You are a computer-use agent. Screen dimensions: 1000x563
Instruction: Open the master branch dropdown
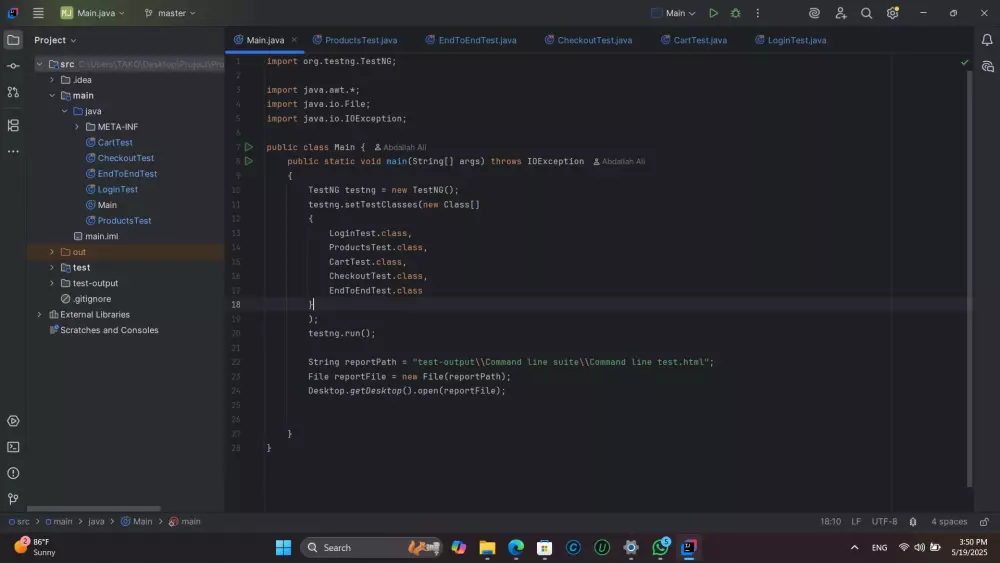tap(170, 13)
